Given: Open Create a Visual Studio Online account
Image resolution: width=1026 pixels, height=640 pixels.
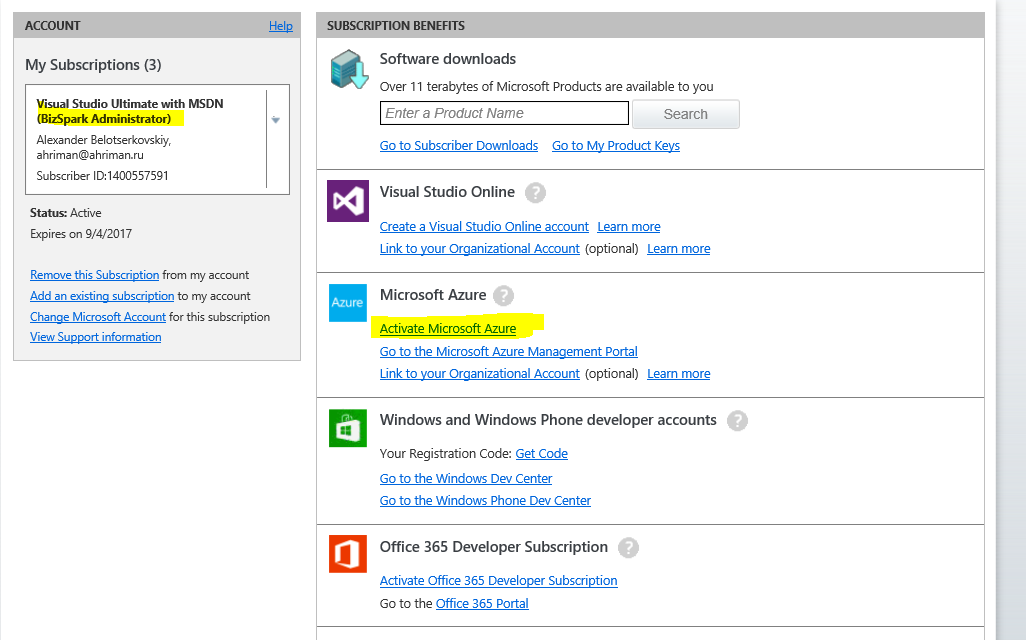Looking at the screenshot, I should pyautogui.click(x=484, y=227).
